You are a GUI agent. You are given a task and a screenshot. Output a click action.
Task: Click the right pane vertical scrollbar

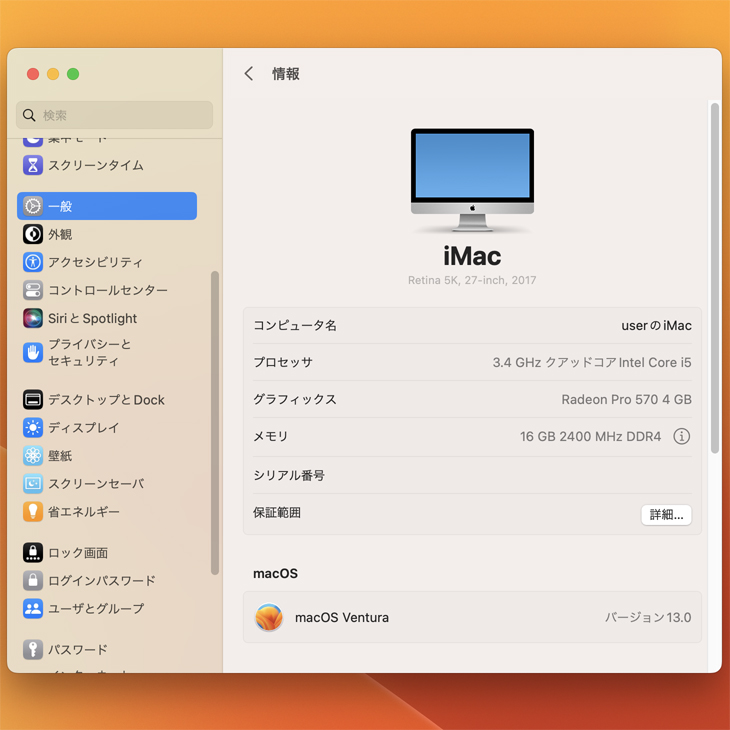[x=715, y=278]
